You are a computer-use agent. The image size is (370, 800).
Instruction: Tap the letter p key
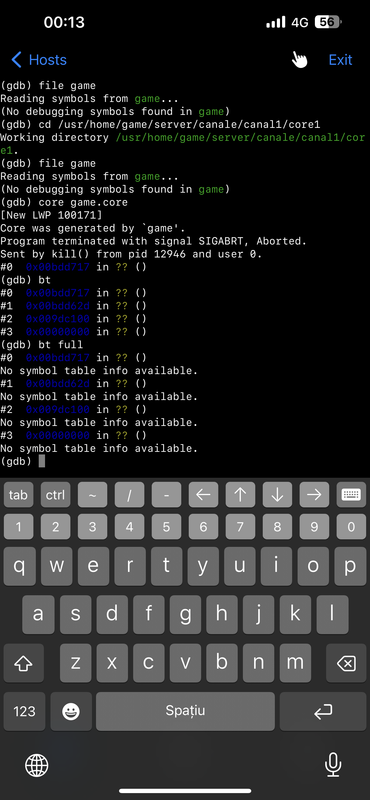tap(350, 566)
